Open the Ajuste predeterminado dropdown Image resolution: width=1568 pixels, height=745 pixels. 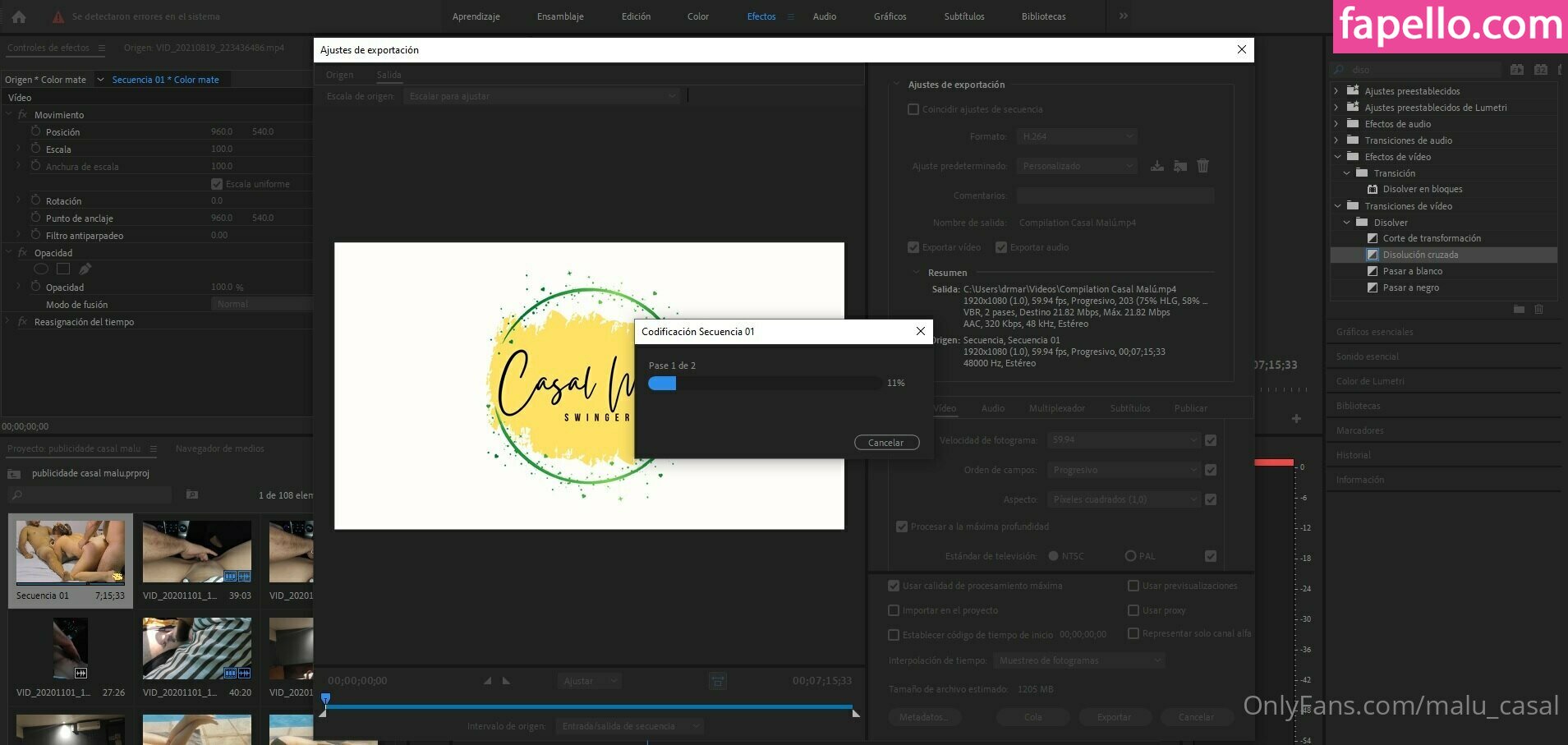[x=1077, y=166]
